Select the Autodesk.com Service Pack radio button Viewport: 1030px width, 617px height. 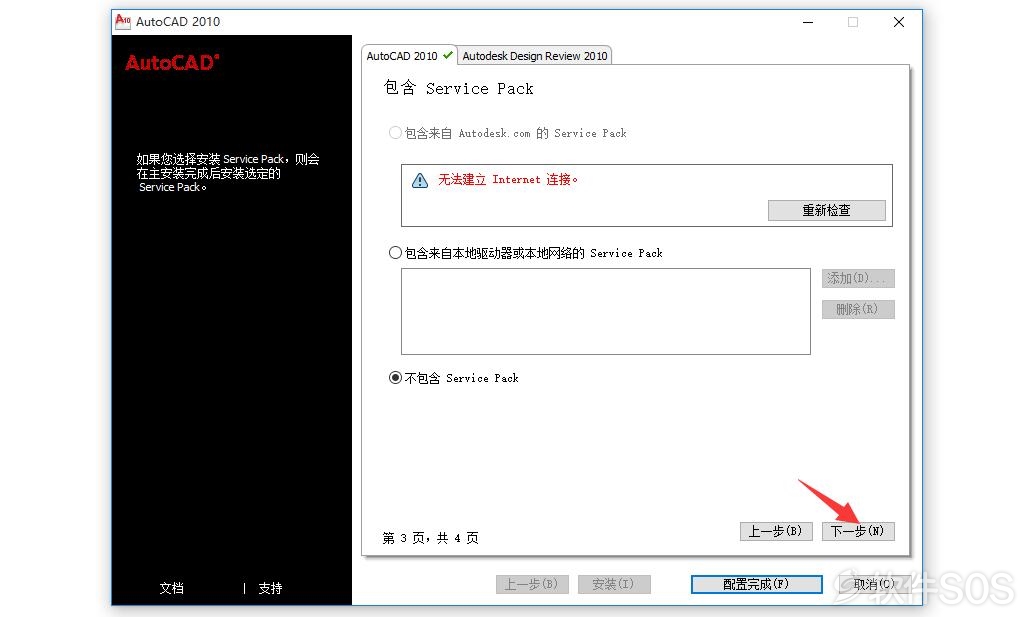395,133
